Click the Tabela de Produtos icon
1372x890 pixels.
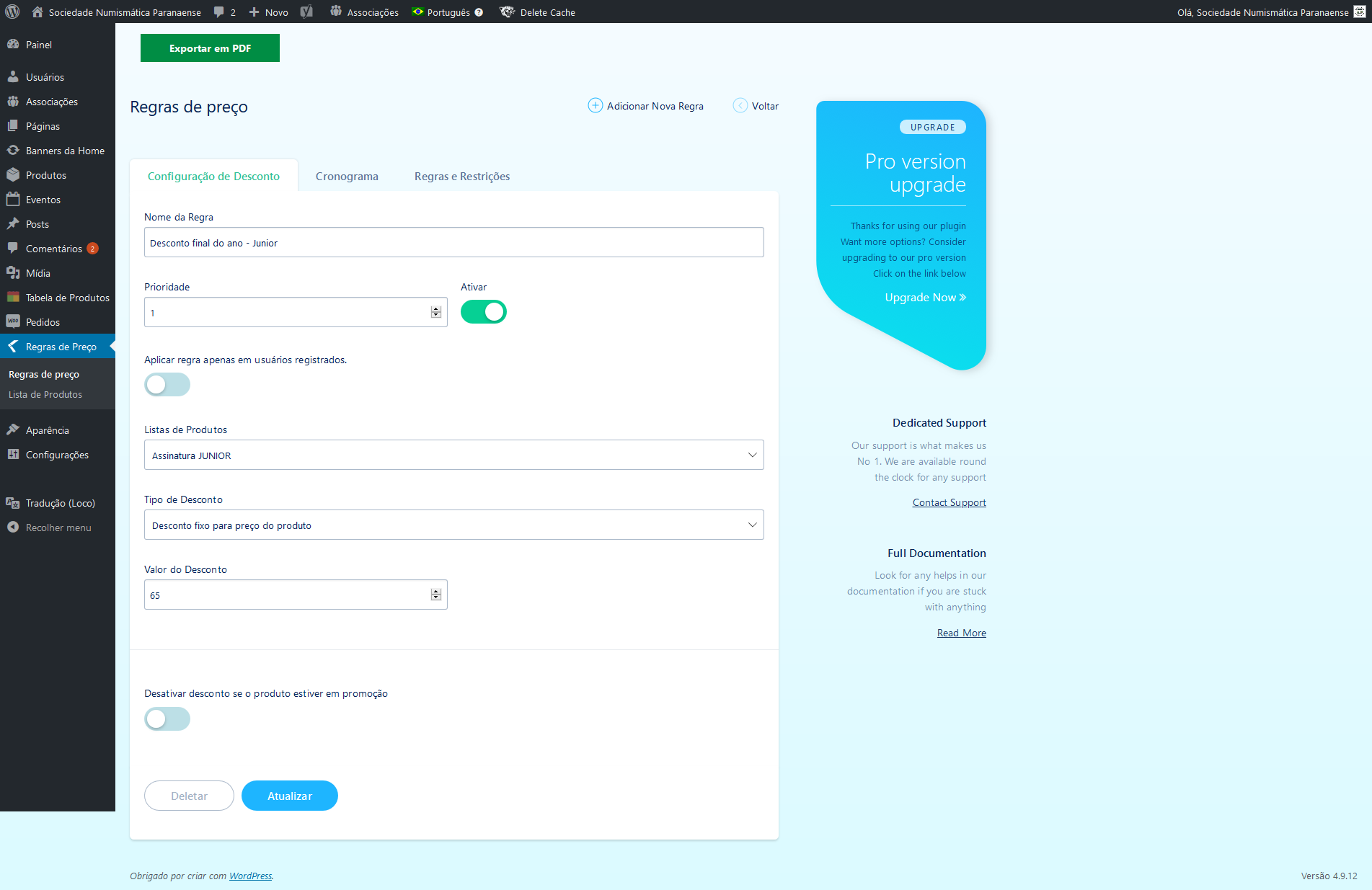click(x=13, y=297)
